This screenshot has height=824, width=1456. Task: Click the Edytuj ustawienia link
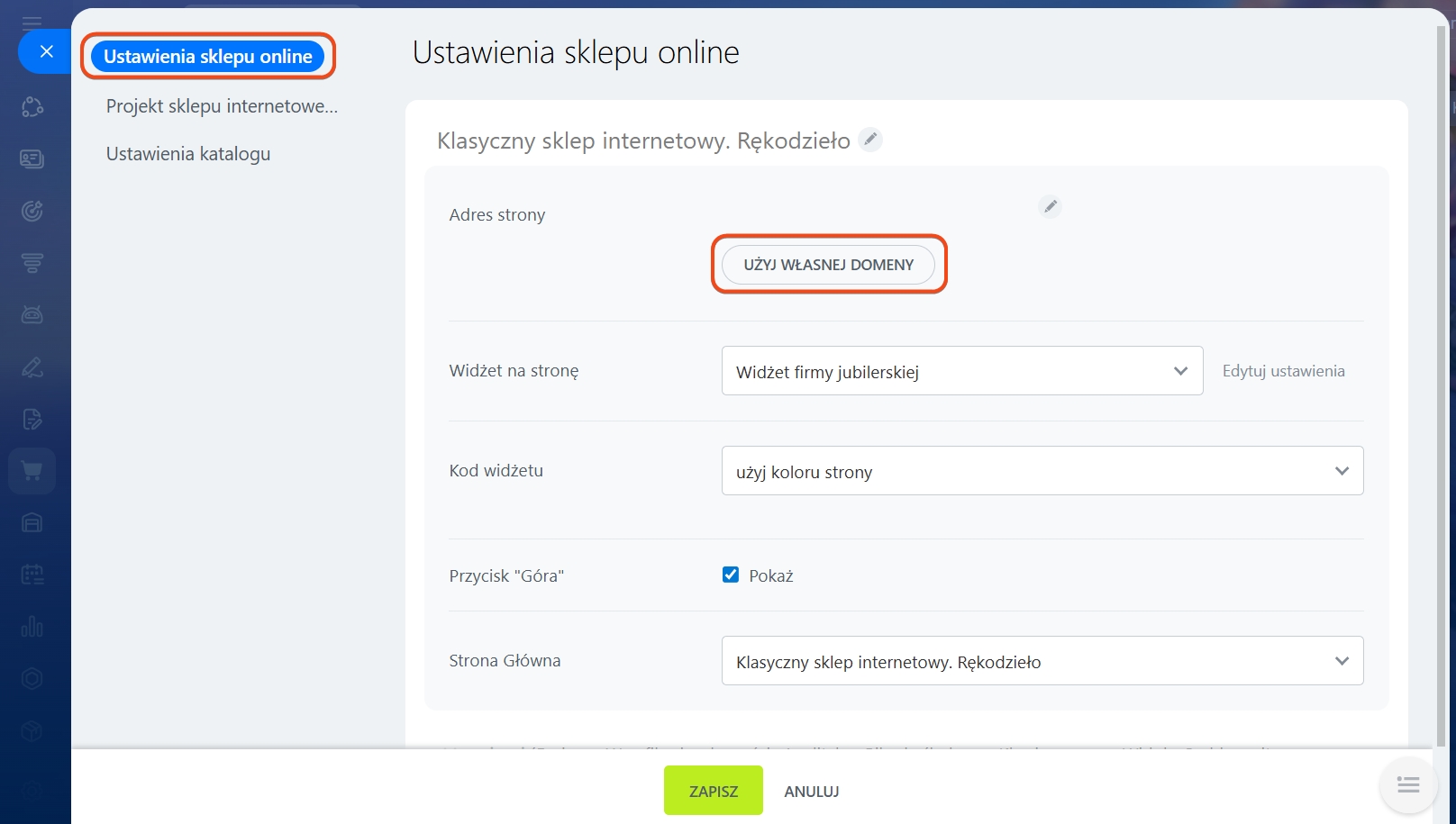(x=1283, y=371)
